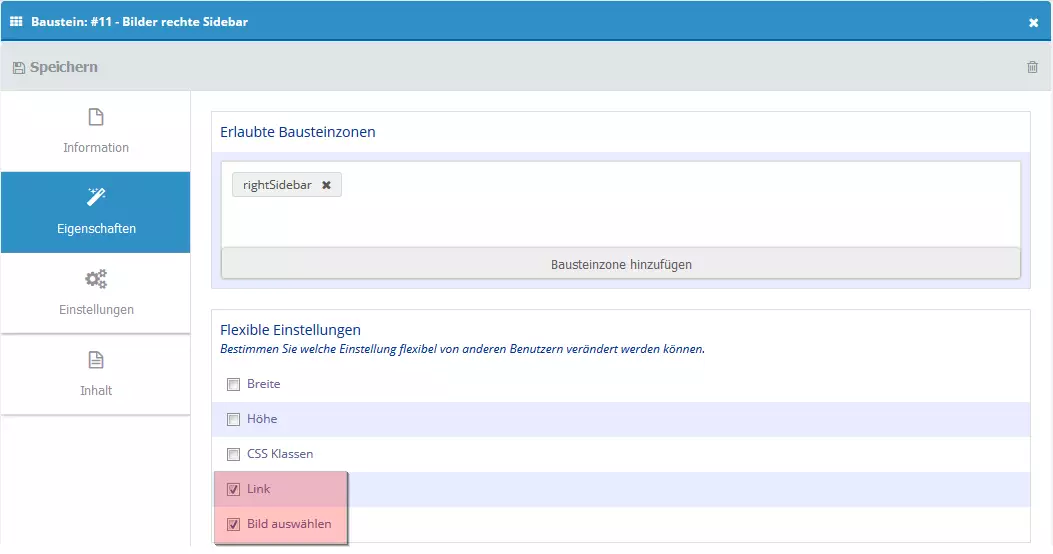The width and height of the screenshot is (1053, 554).
Task: Remove the rightSidebar tag with x
Action: click(x=326, y=185)
